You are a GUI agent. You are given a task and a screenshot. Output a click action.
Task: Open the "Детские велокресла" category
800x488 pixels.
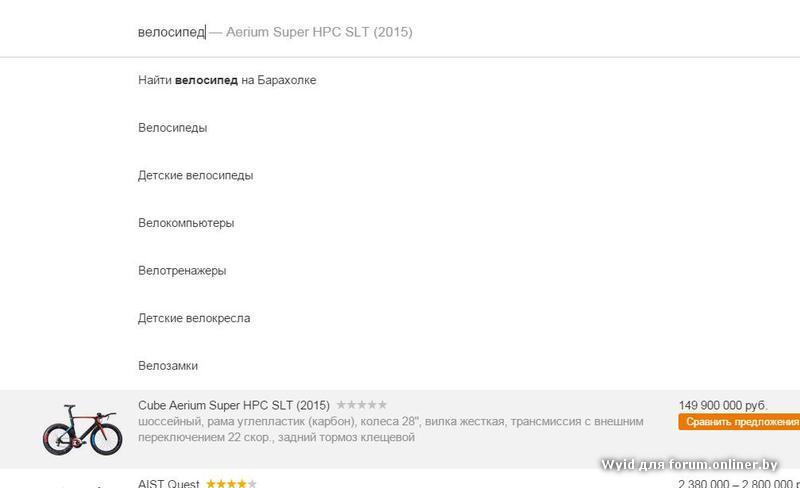click(194, 318)
